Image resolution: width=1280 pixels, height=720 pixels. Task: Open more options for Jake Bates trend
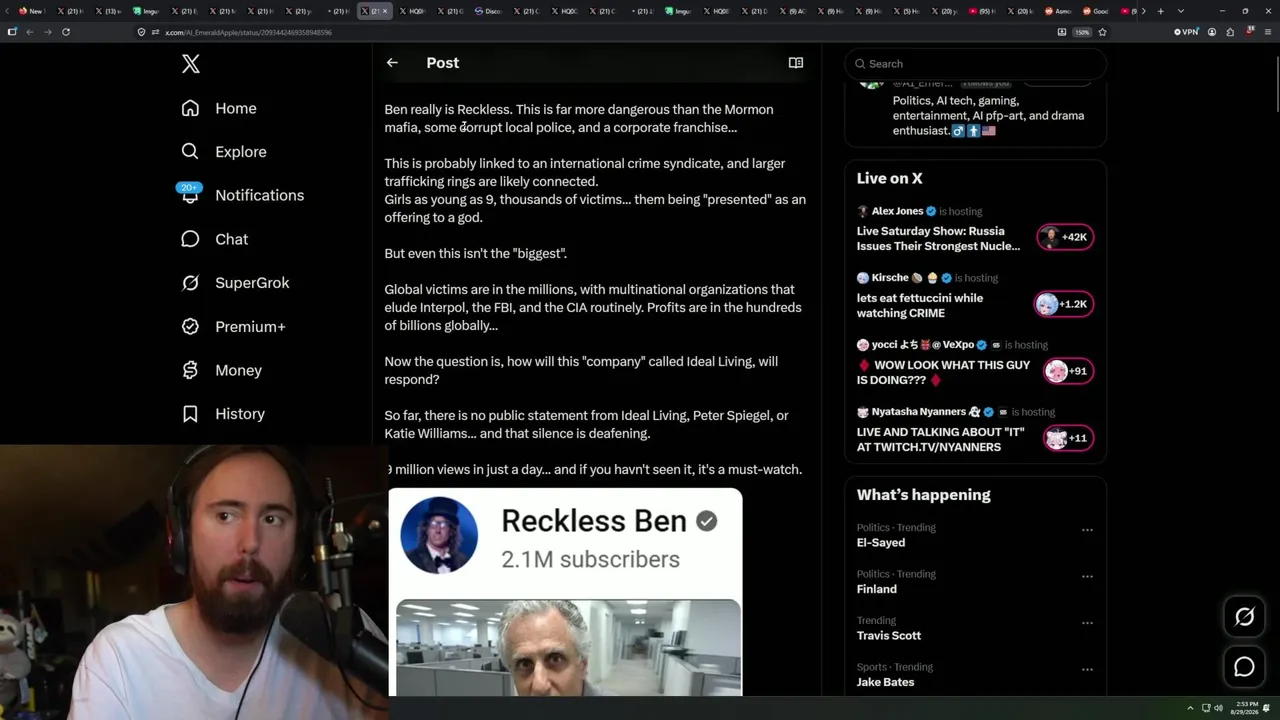coord(1087,670)
